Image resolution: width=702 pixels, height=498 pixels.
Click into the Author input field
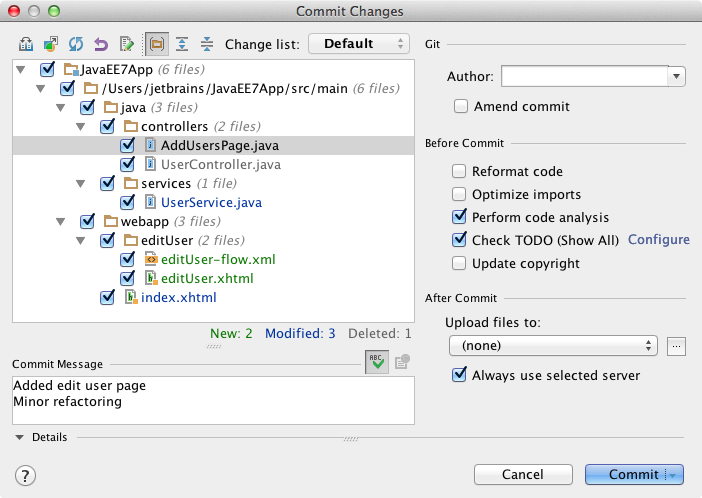[584, 76]
